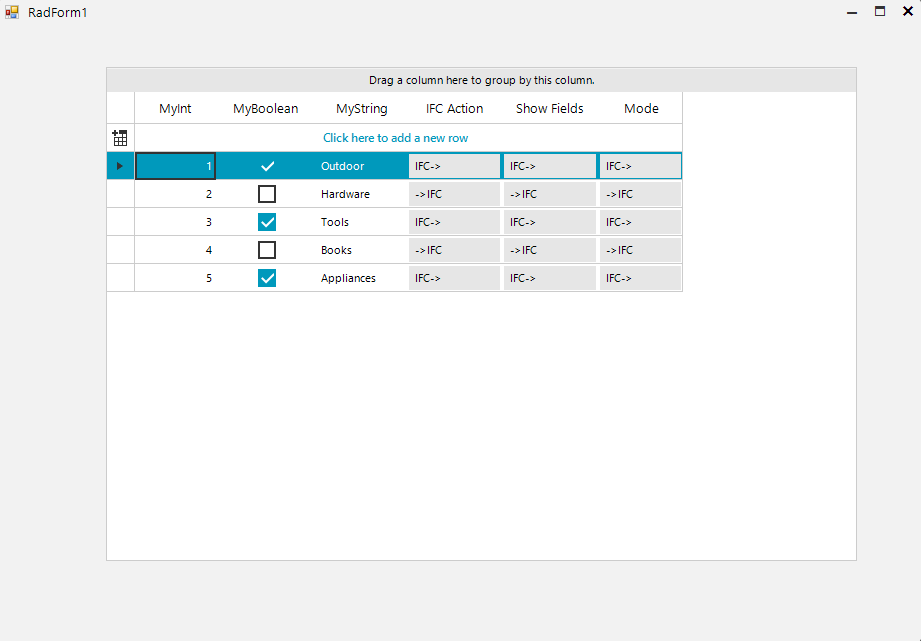The width and height of the screenshot is (921, 641).
Task: Toggle the checkbox in the Outdoor row
Action: click(267, 166)
